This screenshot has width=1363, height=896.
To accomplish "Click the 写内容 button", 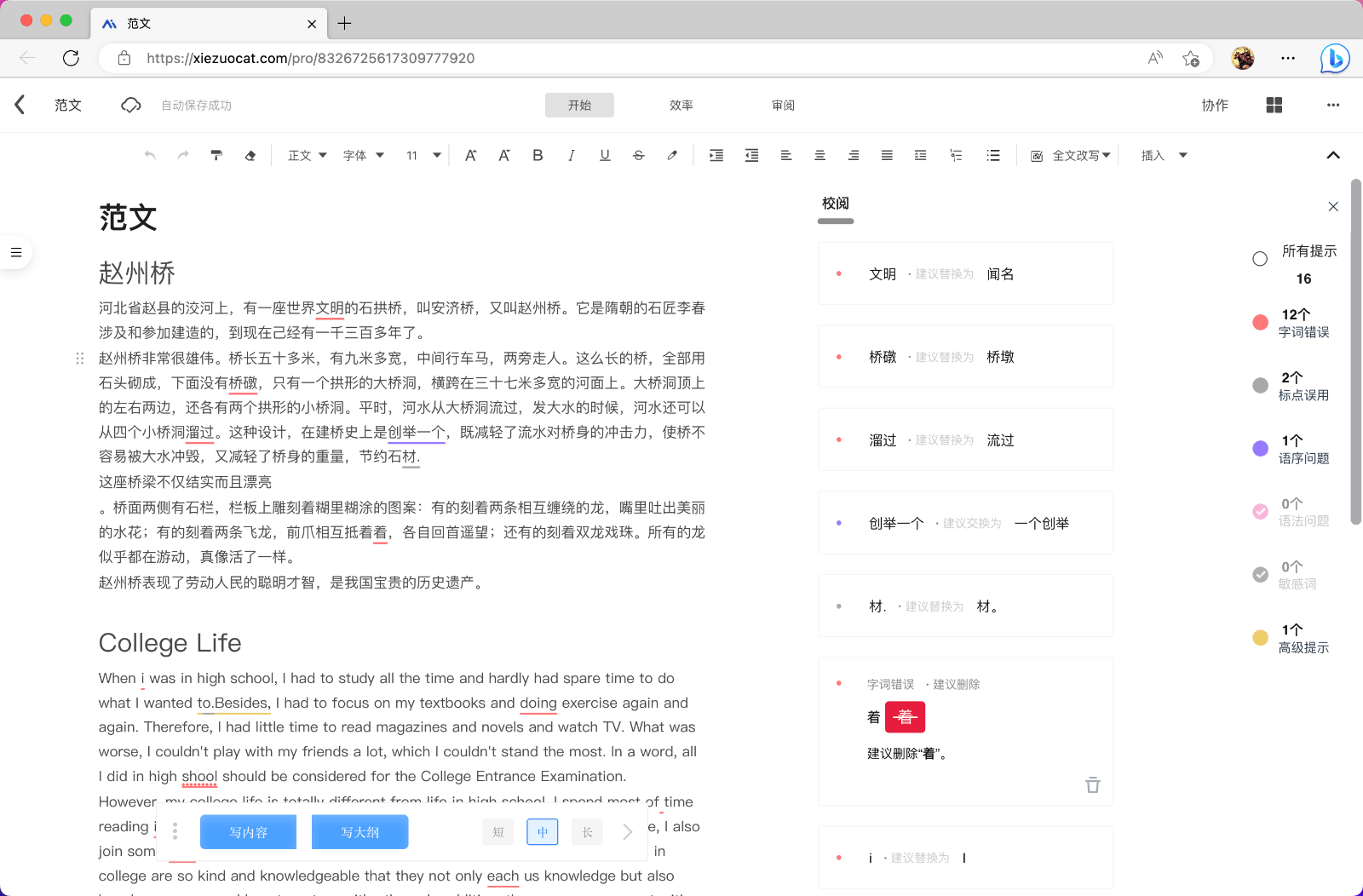I will click(248, 832).
